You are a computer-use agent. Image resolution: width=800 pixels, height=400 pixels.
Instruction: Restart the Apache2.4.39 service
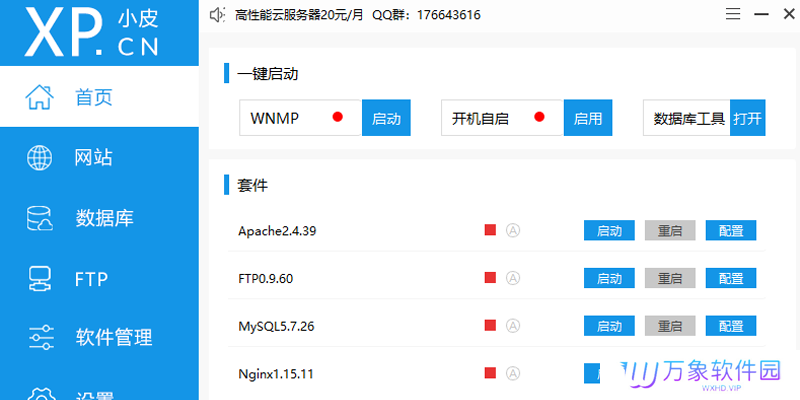click(670, 231)
